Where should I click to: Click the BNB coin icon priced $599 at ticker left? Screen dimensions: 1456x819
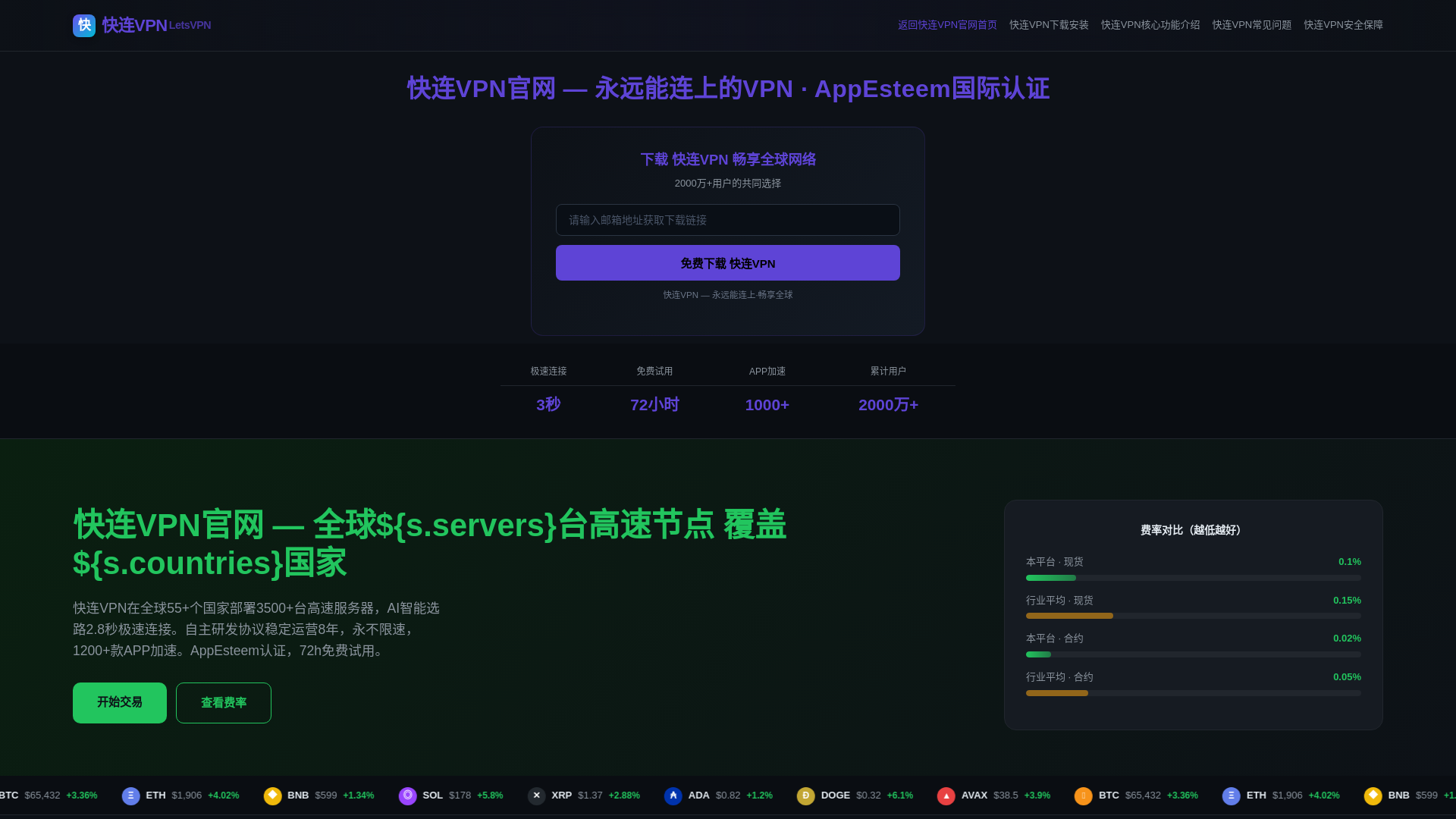point(272,796)
